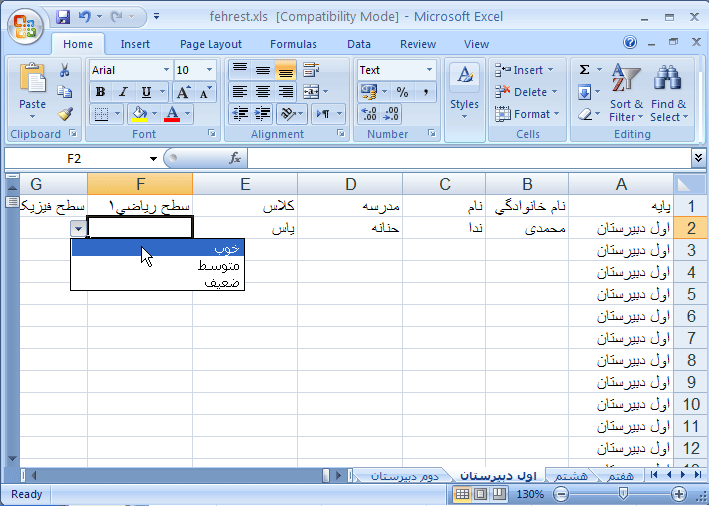709x506 pixels.
Task: Switch to the دوم دبیرستان sheet tab
Action: pyautogui.click(x=405, y=475)
